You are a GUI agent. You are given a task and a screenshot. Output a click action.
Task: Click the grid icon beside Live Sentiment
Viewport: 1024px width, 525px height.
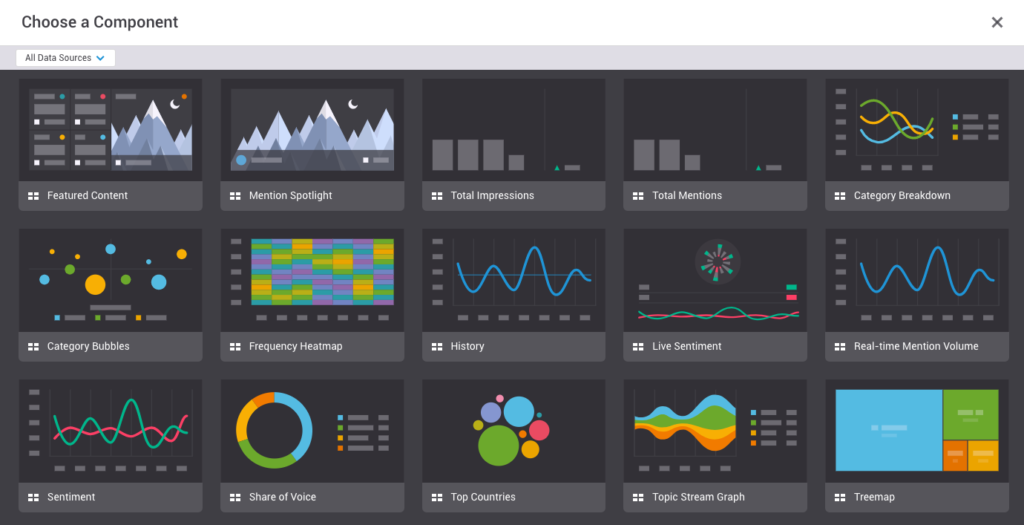click(638, 347)
